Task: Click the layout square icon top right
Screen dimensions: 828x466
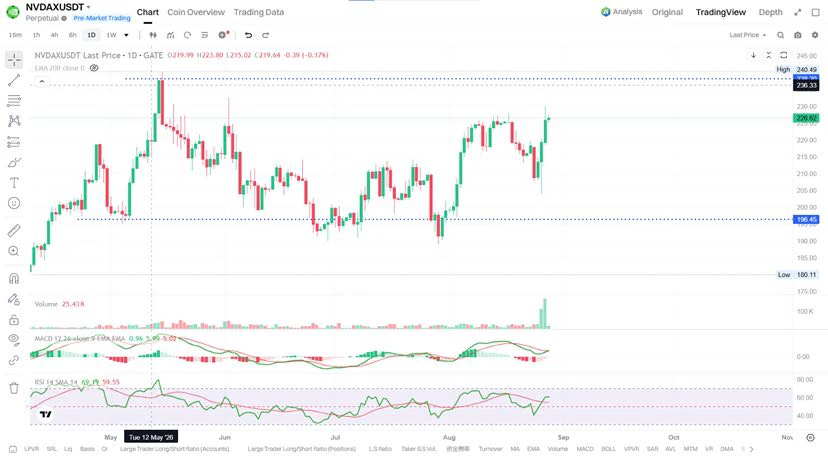Action: [815, 12]
